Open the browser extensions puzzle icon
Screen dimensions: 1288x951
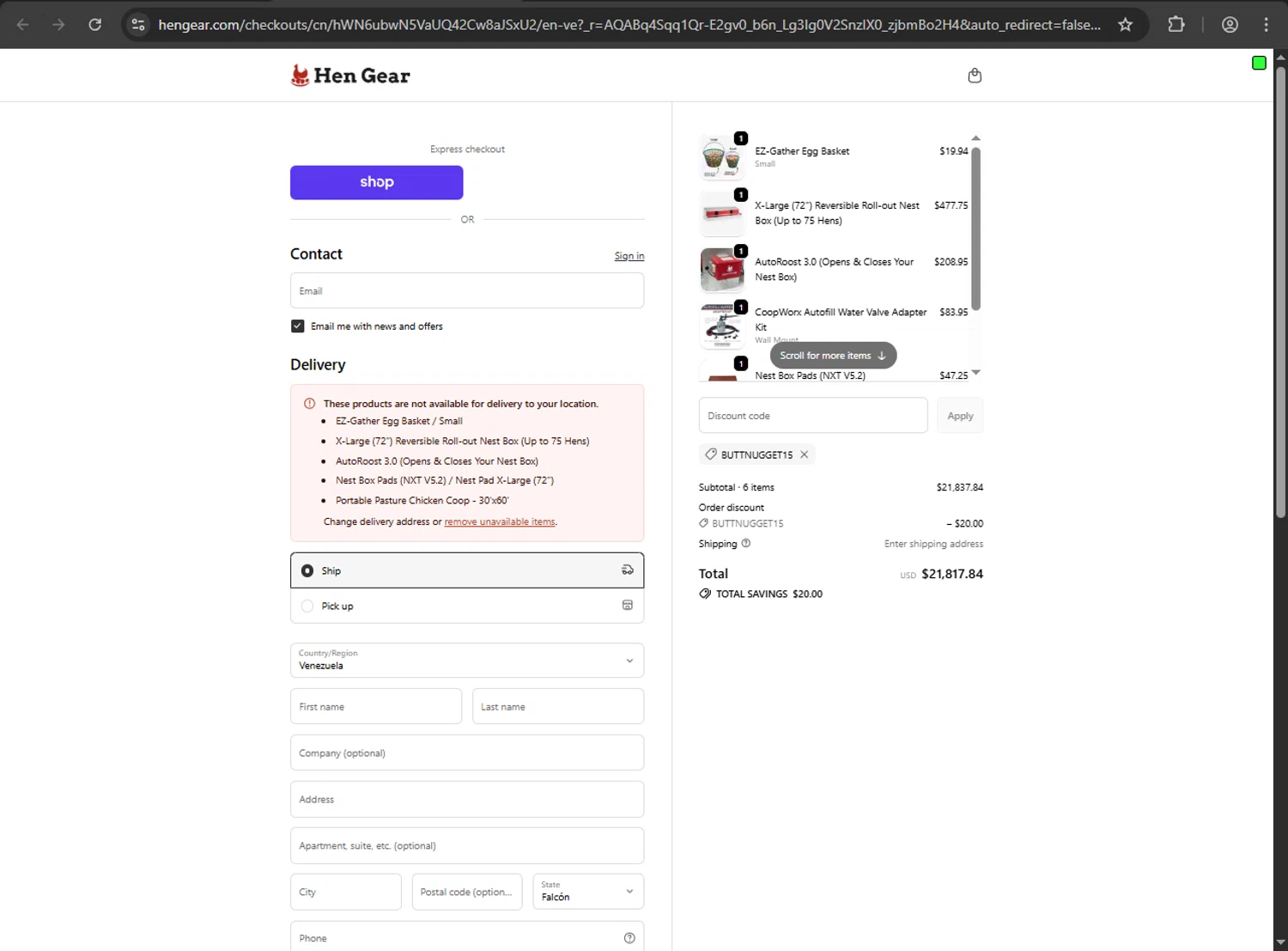[x=1176, y=25]
